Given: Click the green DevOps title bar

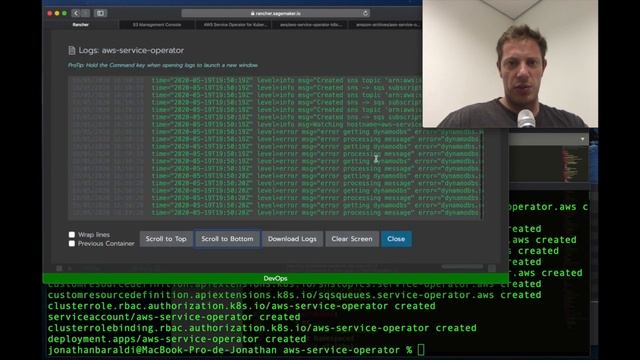Looking at the screenshot, I should click(276, 278).
